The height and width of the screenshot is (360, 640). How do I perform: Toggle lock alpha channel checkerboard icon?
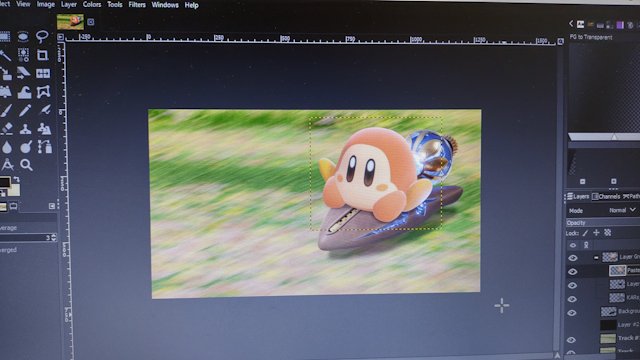[608, 233]
